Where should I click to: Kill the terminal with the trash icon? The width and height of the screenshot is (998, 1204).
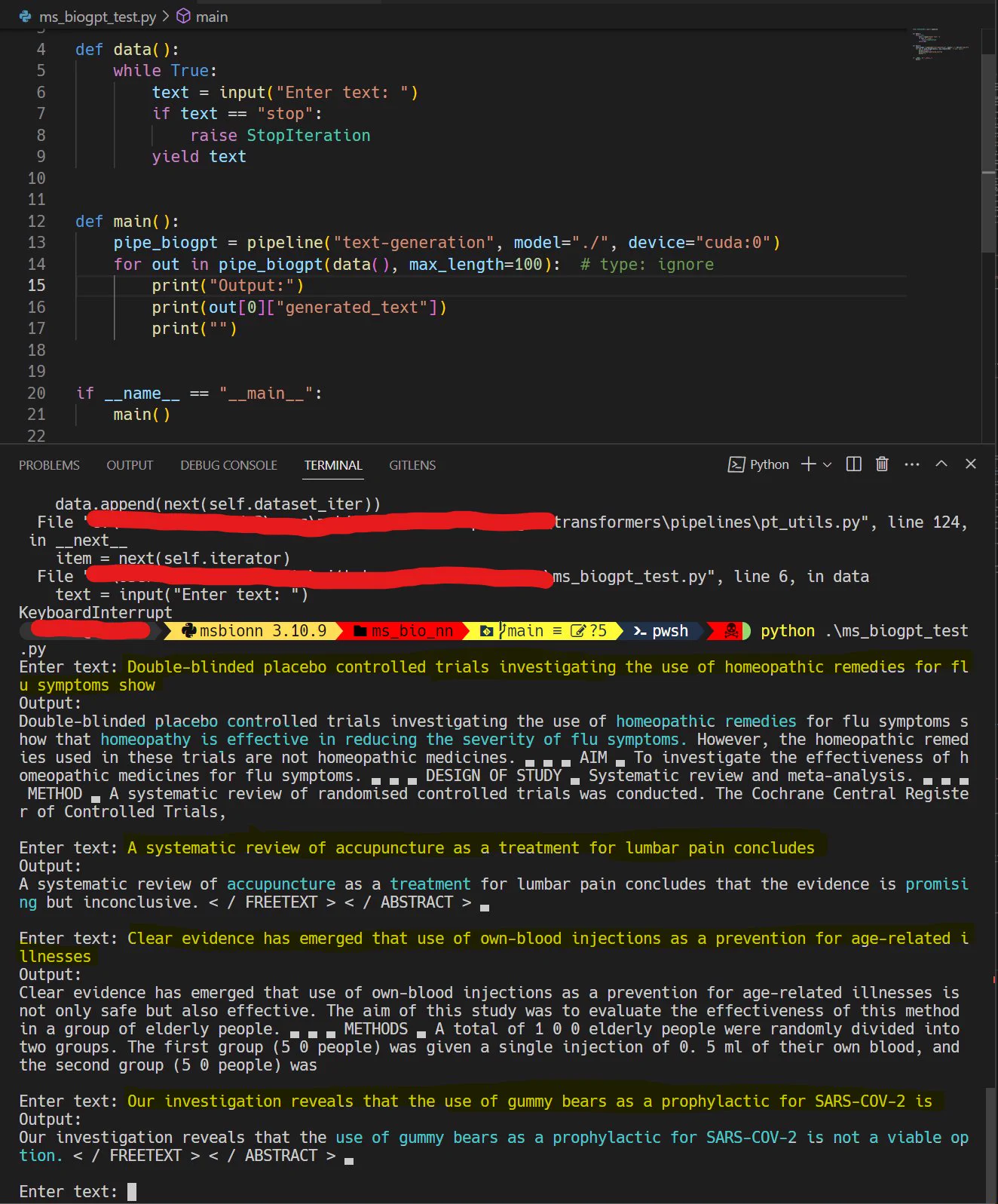click(x=882, y=464)
